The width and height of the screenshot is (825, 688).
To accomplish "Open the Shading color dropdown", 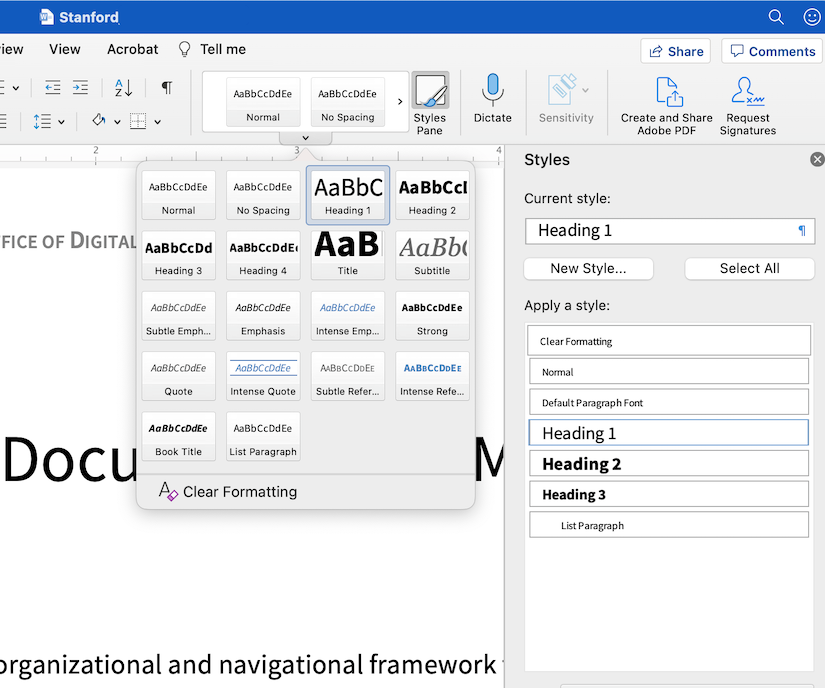I will [115, 121].
